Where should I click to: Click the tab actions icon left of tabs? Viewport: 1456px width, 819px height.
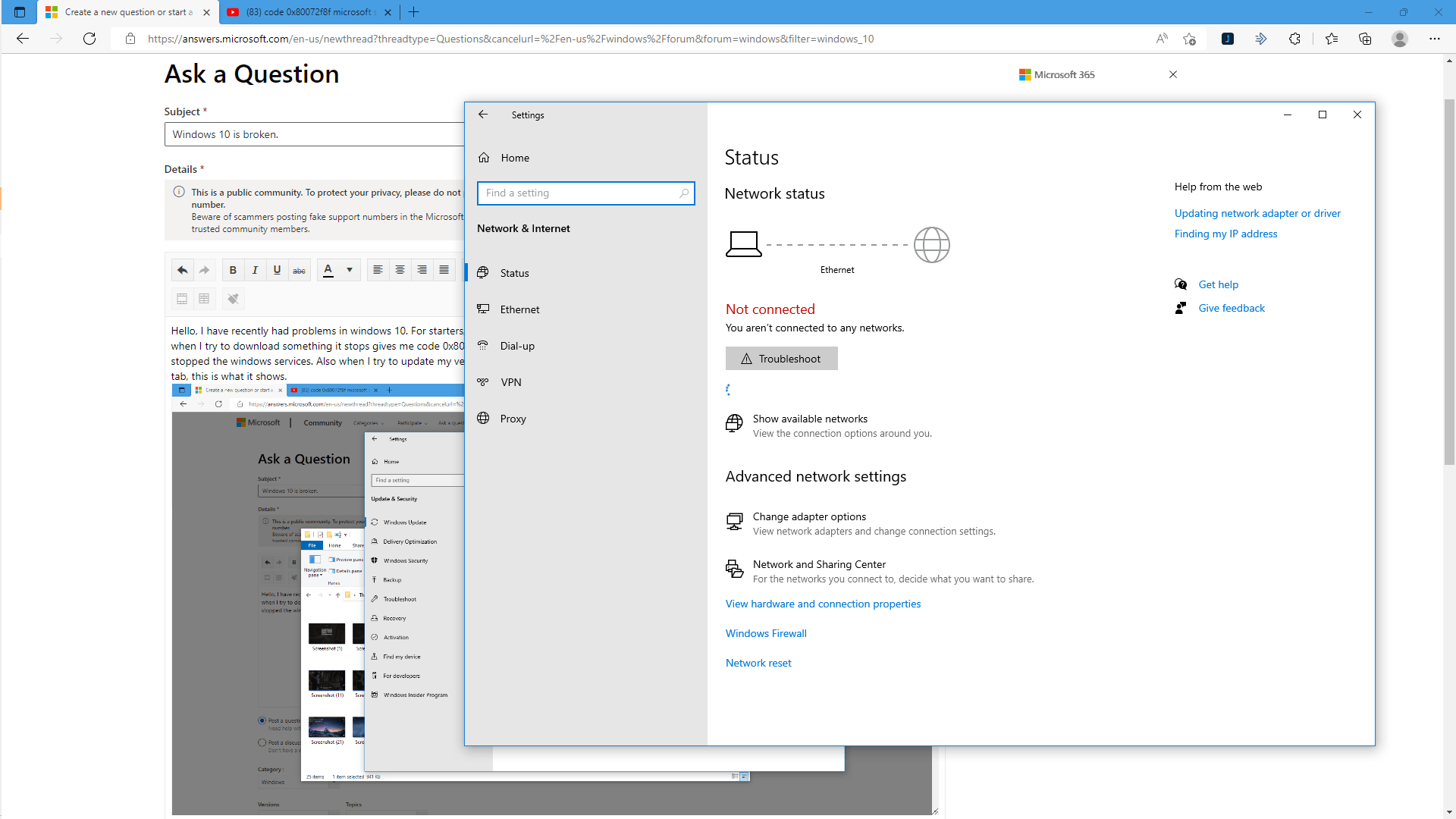(20, 12)
